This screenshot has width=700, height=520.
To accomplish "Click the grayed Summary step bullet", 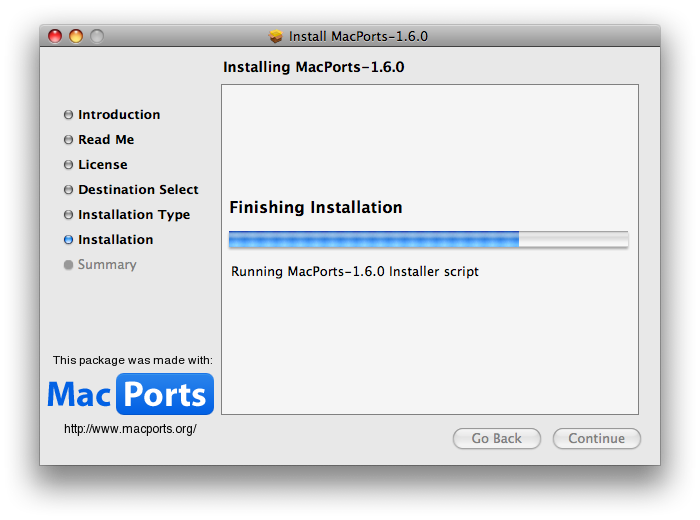I will click(x=68, y=265).
